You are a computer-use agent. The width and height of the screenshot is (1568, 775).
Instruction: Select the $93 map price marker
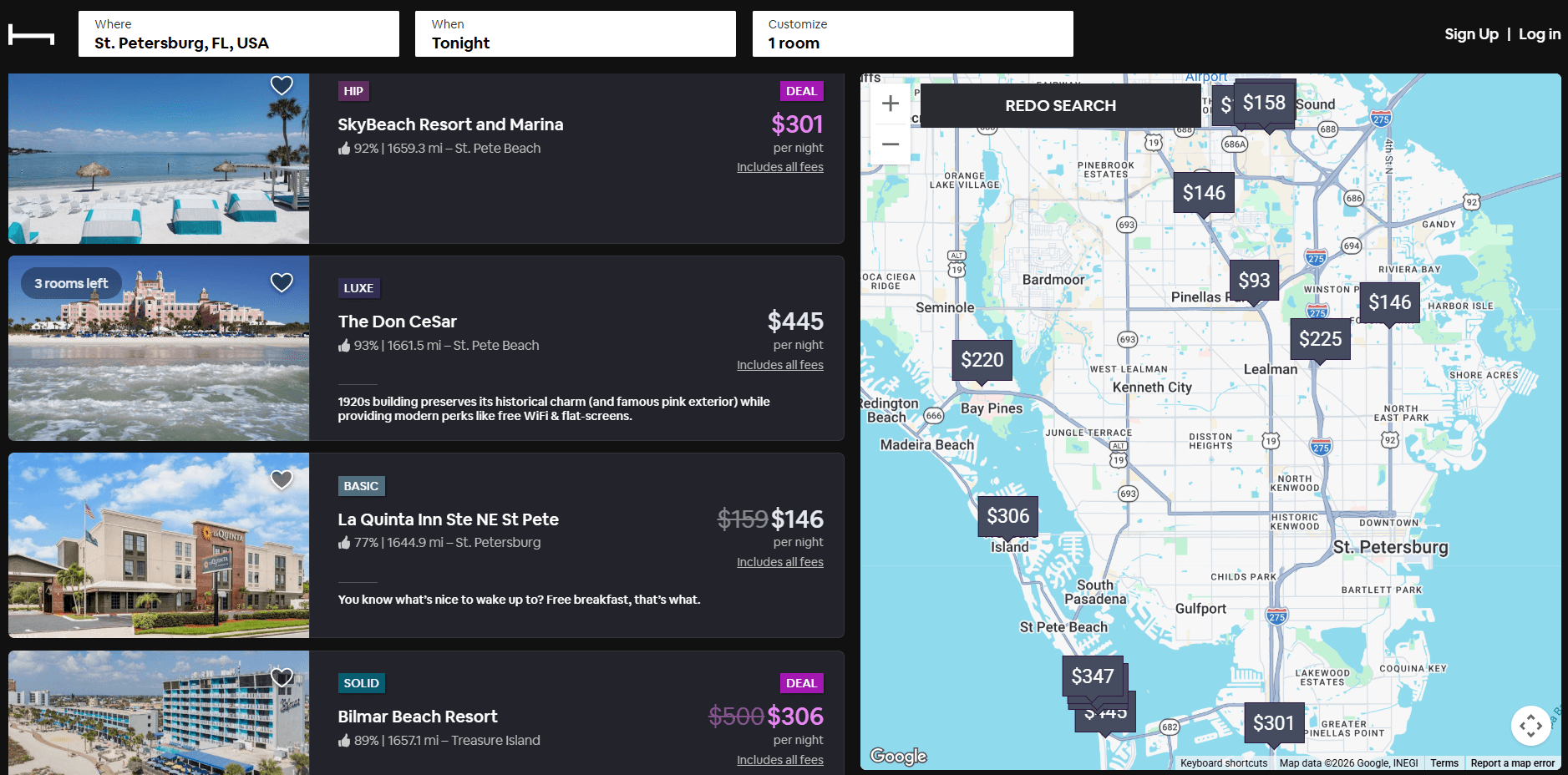[x=1254, y=281]
